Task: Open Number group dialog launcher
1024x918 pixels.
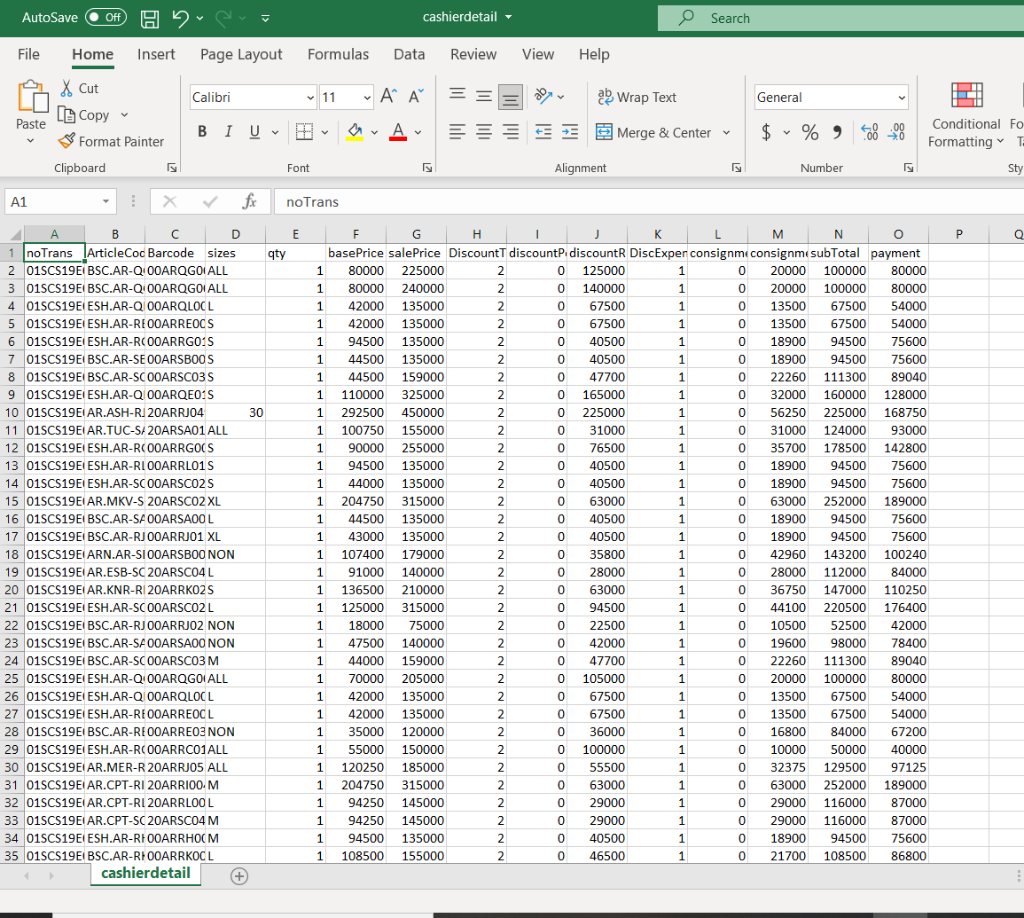Action: [x=908, y=168]
